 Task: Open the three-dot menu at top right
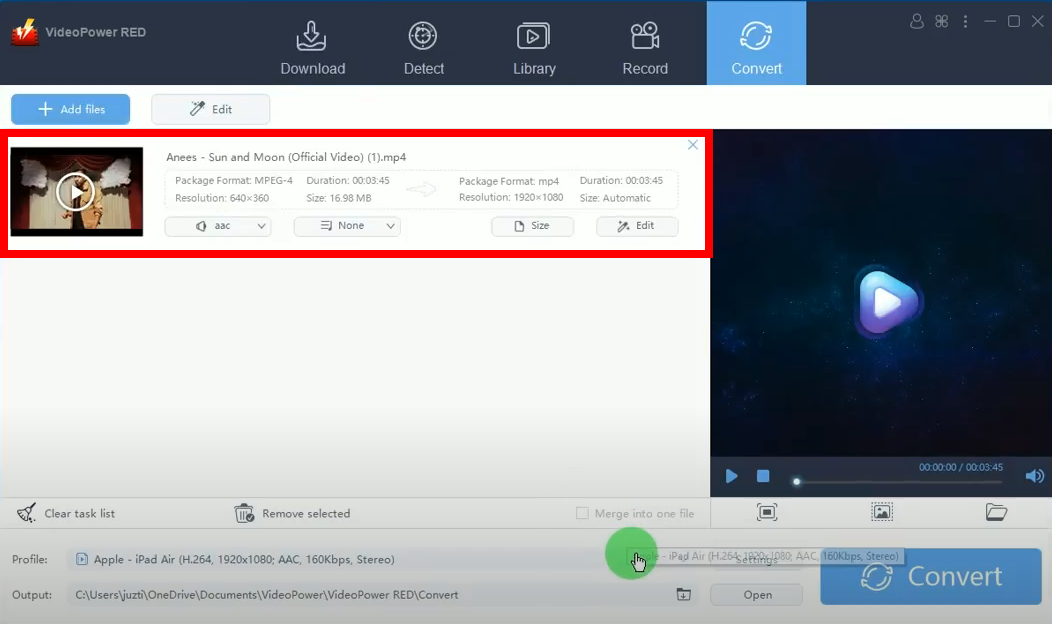coord(965,20)
